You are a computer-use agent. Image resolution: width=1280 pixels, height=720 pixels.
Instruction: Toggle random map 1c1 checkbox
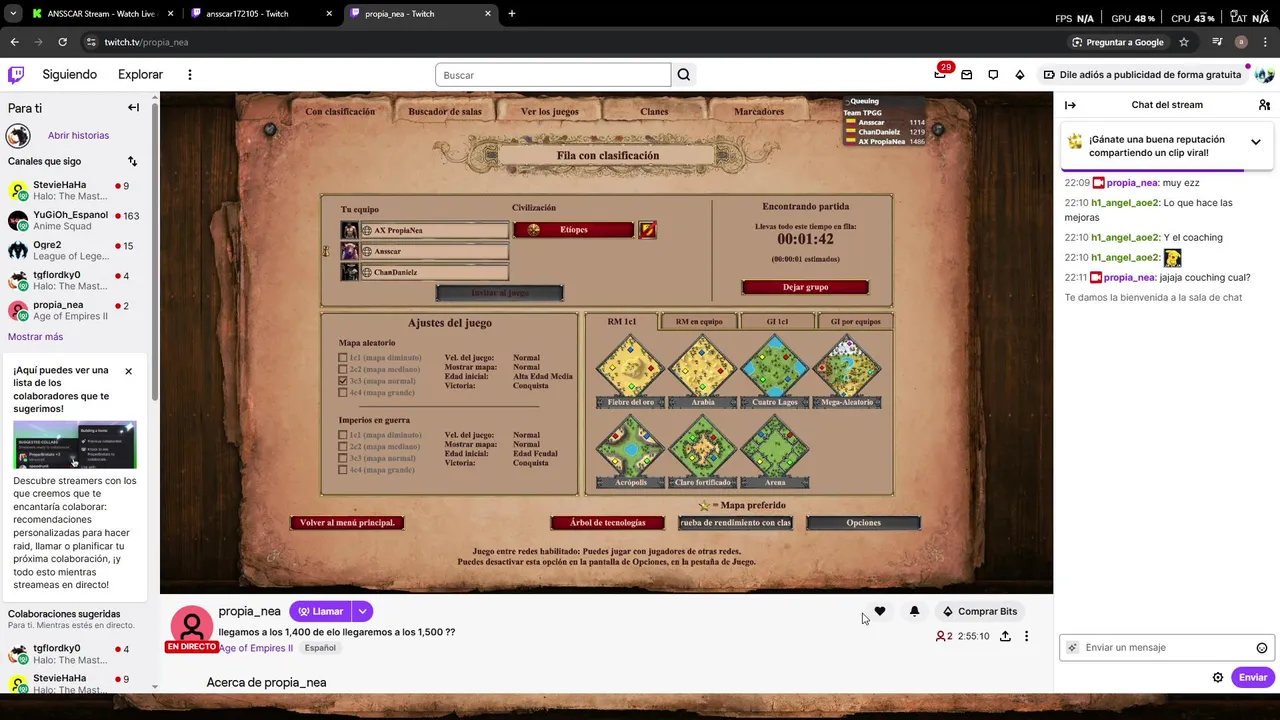coord(343,358)
